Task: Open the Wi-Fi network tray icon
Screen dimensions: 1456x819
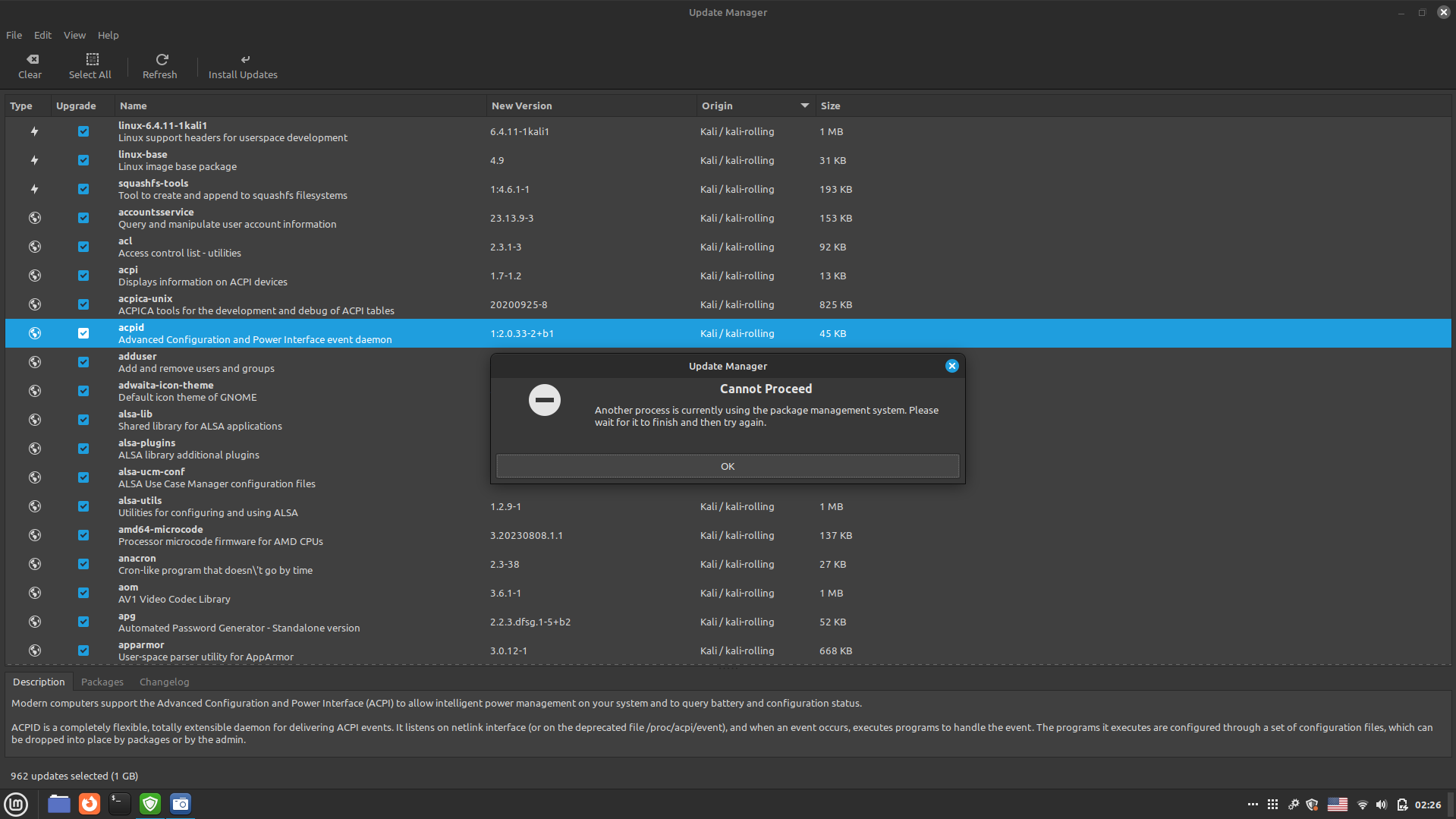Action: pos(1363,805)
